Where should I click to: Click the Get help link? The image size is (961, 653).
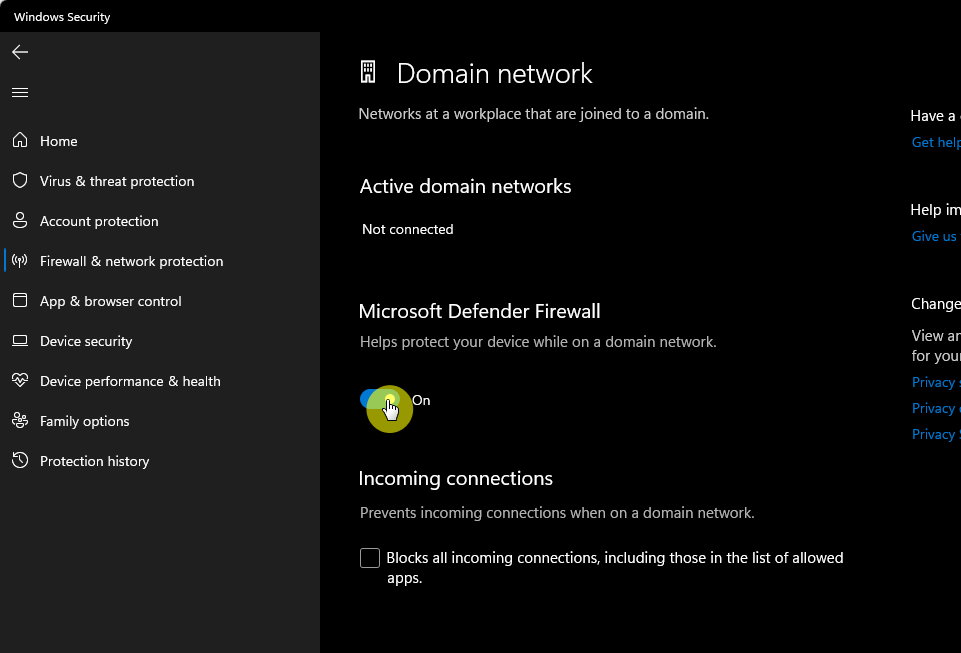(936, 142)
